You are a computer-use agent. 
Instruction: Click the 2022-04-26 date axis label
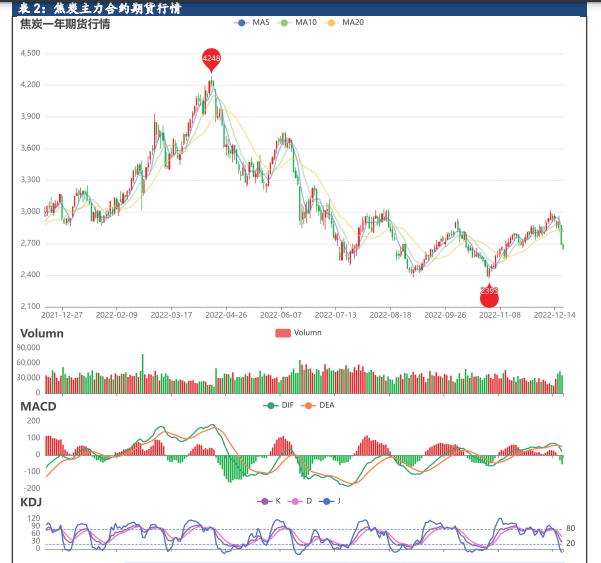point(227,313)
